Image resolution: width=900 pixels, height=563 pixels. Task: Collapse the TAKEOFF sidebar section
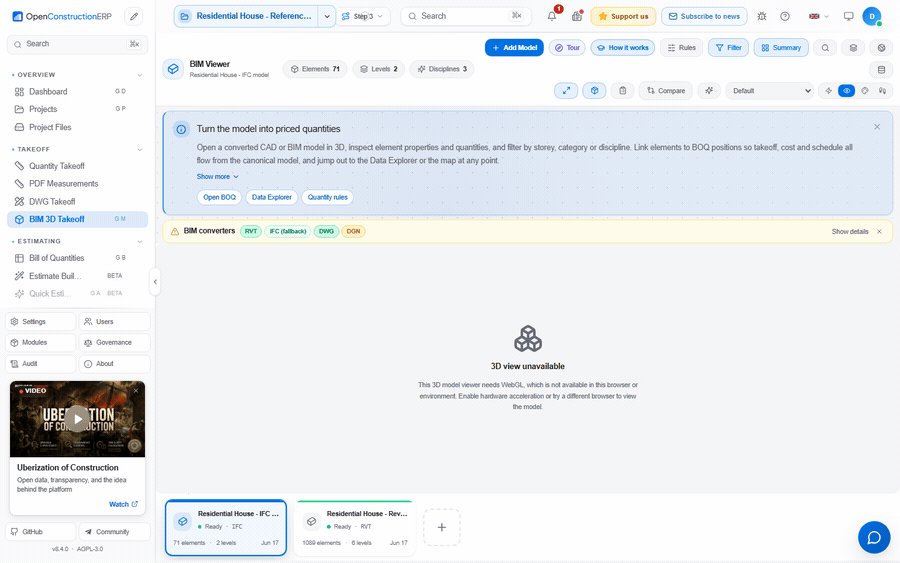139,150
